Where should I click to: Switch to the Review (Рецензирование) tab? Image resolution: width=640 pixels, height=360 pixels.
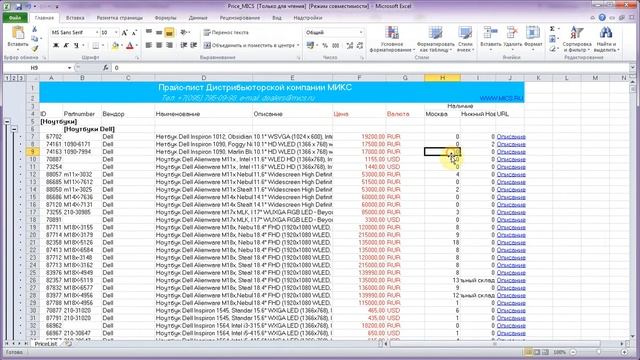[240, 18]
